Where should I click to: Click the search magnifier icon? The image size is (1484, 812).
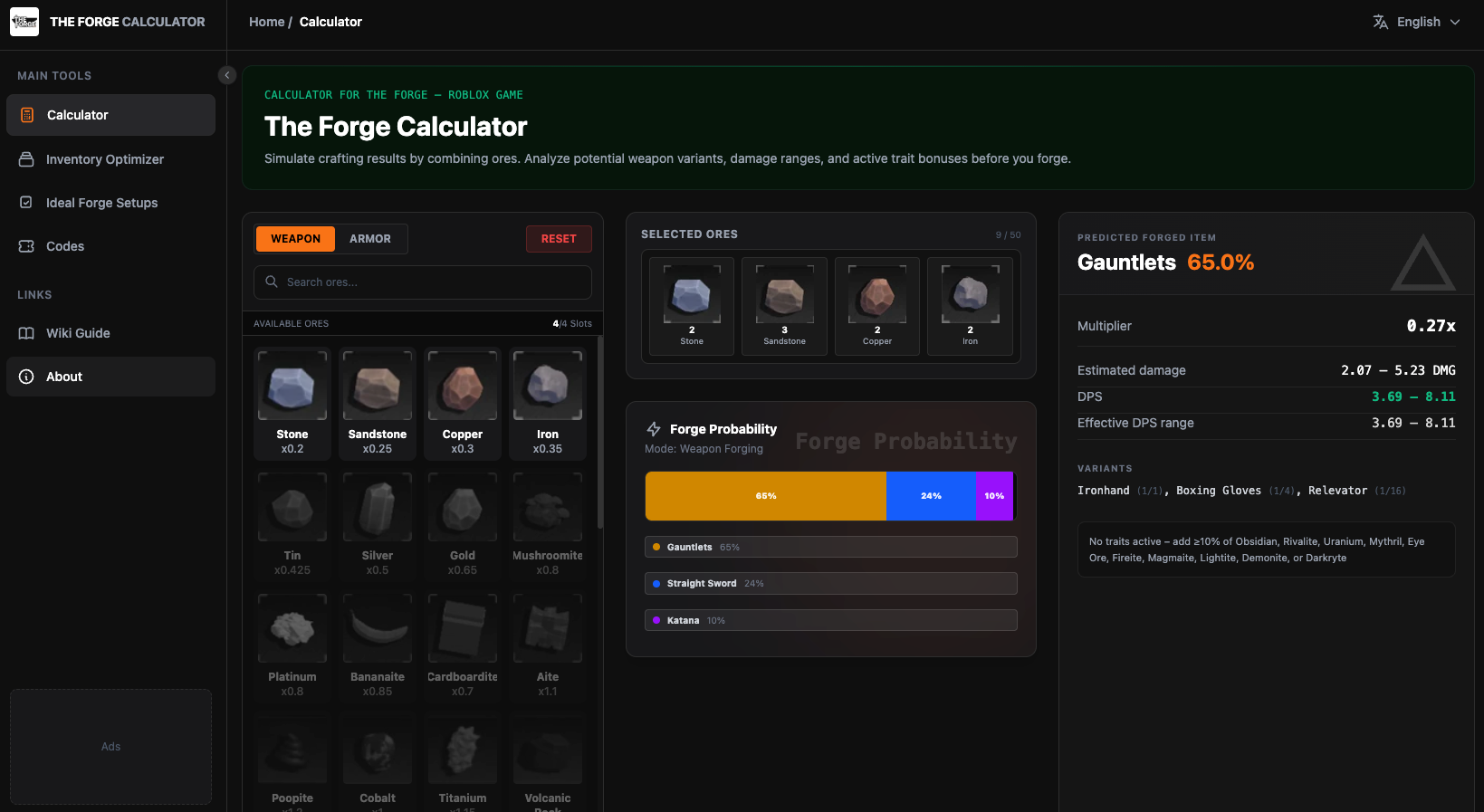[x=272, y=282]
